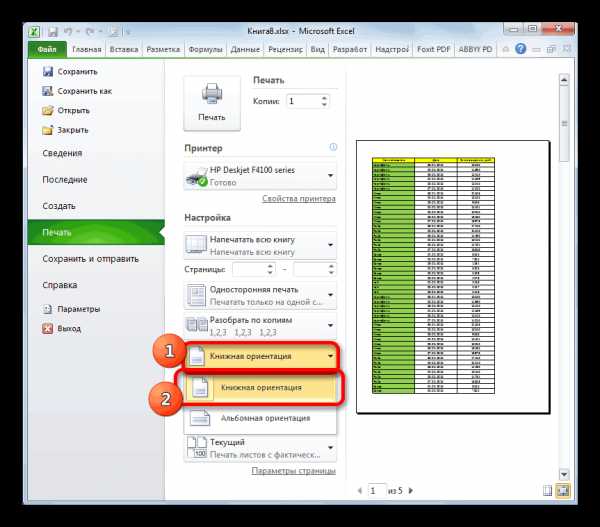Go to the previous preview page arrow
Screen dimensions: 600x527
pyautogui.click(x=360, y=491)
